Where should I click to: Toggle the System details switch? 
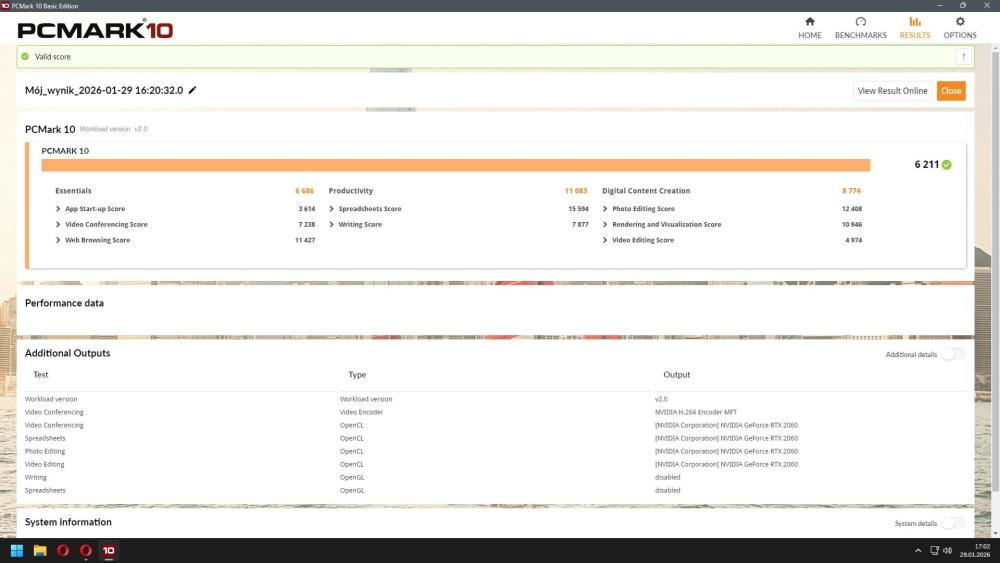pyautogui.click(x=953, y=523)
